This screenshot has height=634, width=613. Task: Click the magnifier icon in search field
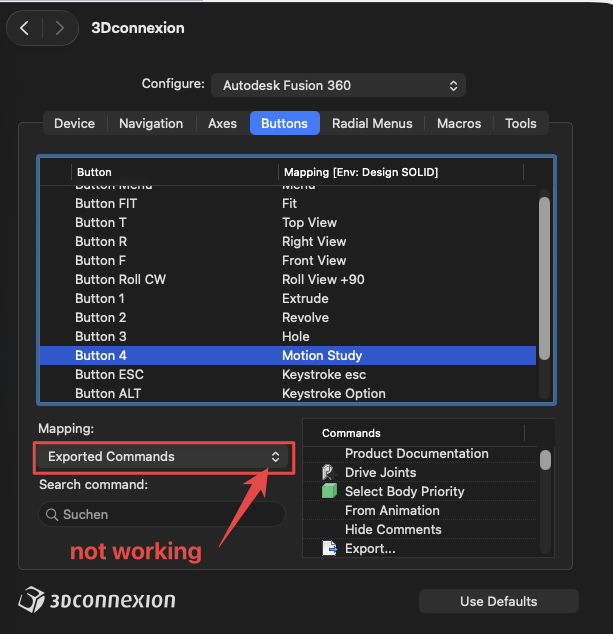coord(52,514)
